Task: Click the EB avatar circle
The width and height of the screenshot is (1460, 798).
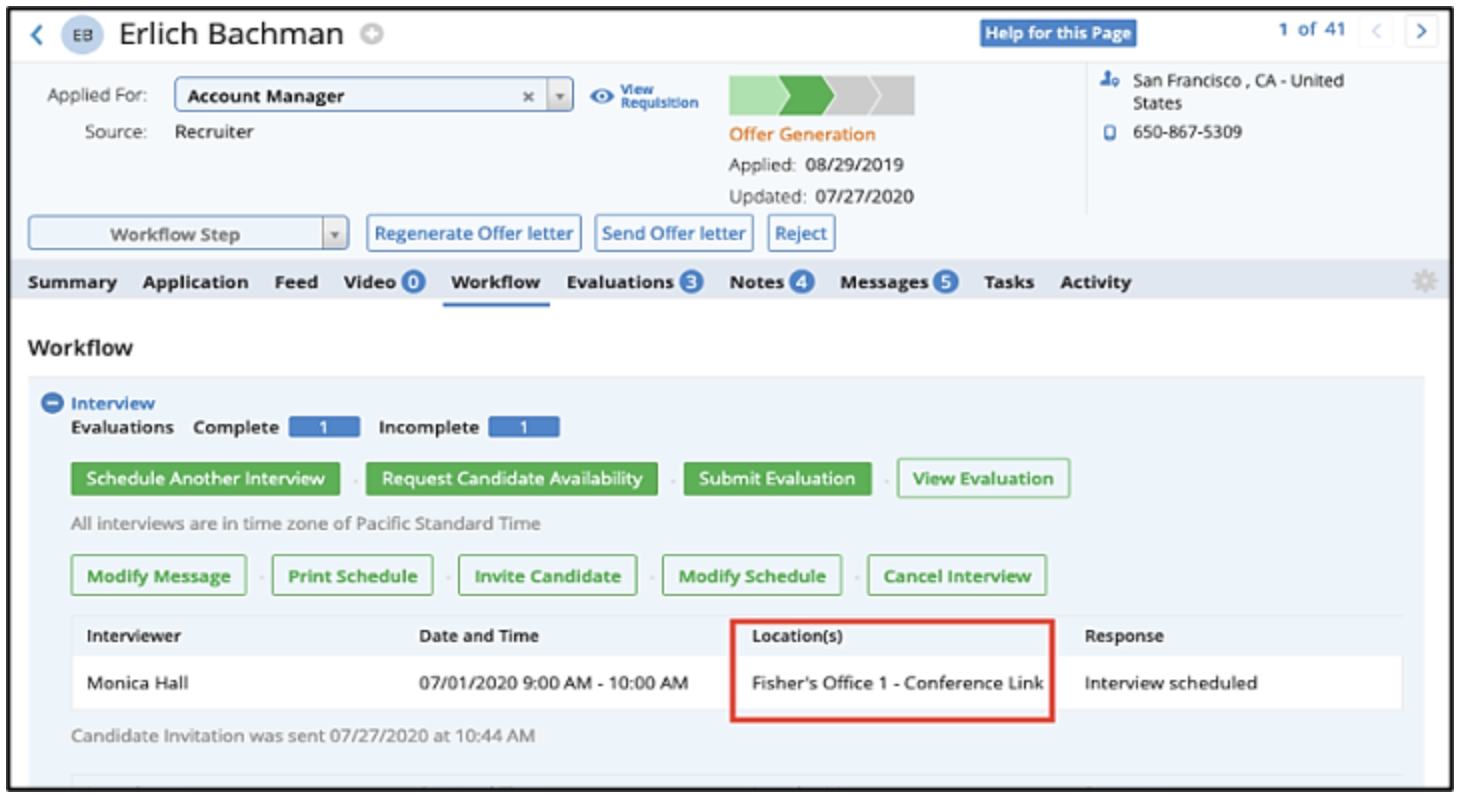Action: pyautogui.click(x=82, y=35)
